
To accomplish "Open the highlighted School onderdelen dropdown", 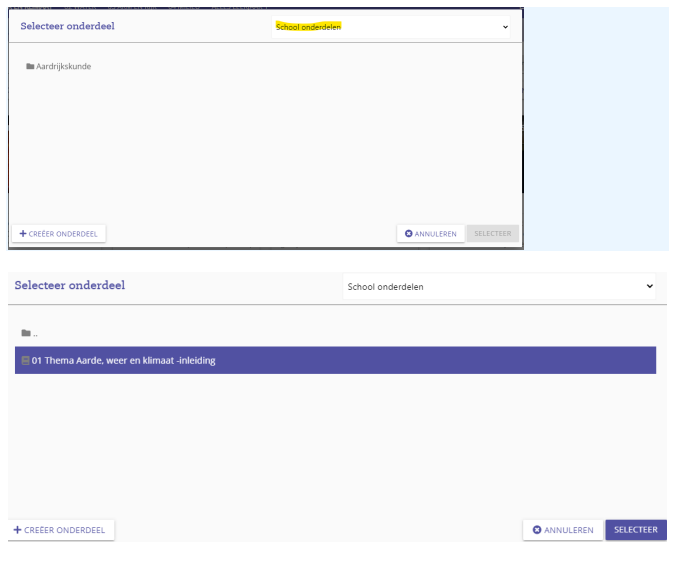I will 391,27.
